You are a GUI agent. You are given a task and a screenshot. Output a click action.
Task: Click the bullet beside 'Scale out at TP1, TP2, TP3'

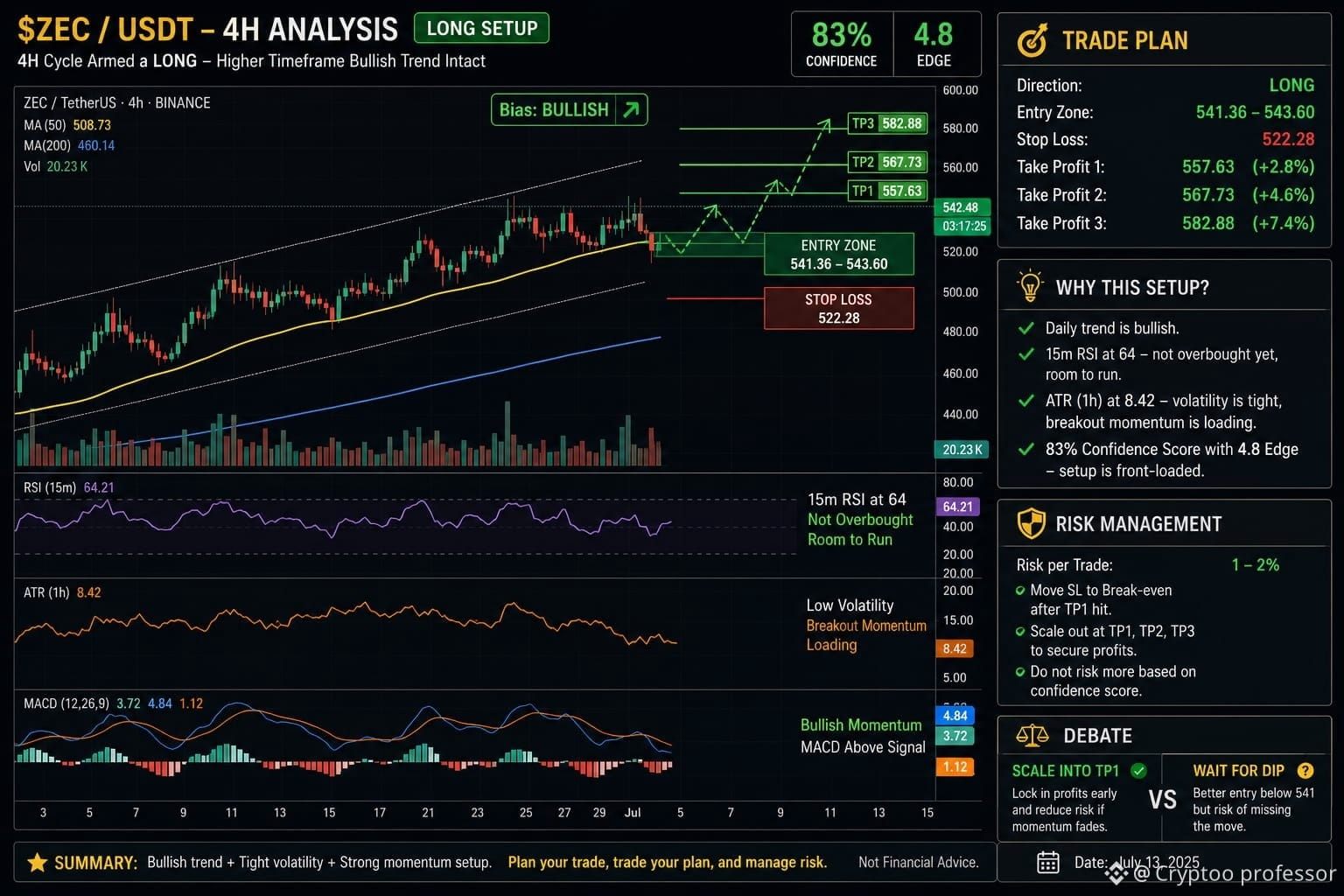point(1020,631)
